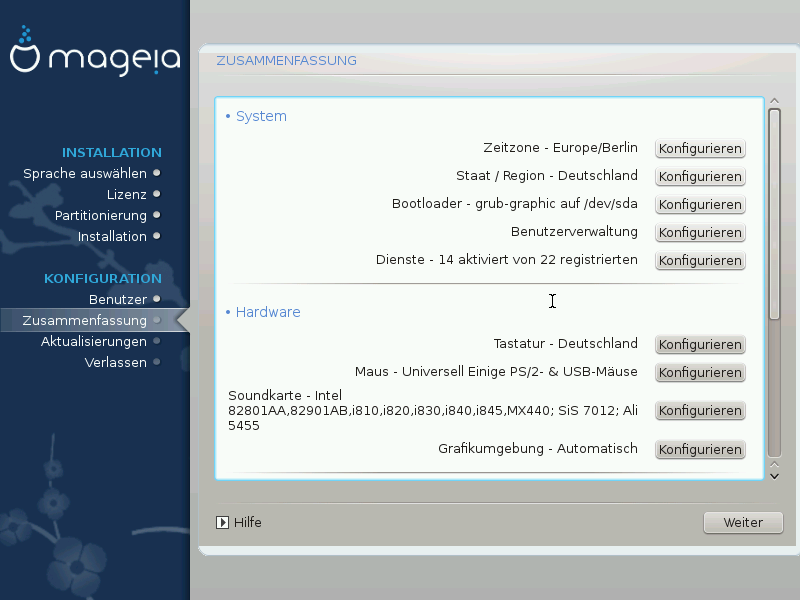Select the Verlassen step in sidebar
The height and width of the screenshot is (600, 800).
pos(115,362)
